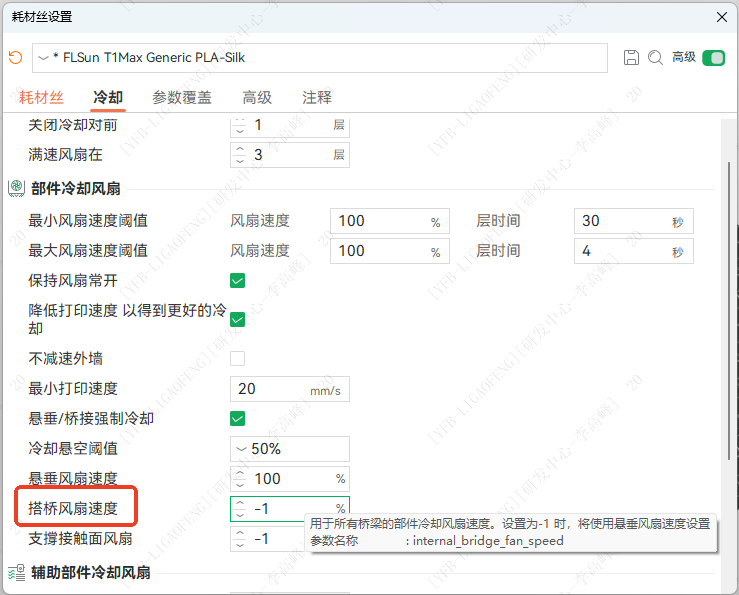Toggle the 高级 advanced mode switch
Image resolution: width=739 pixels, height=595 pixels.
click(x=713, y=58)
